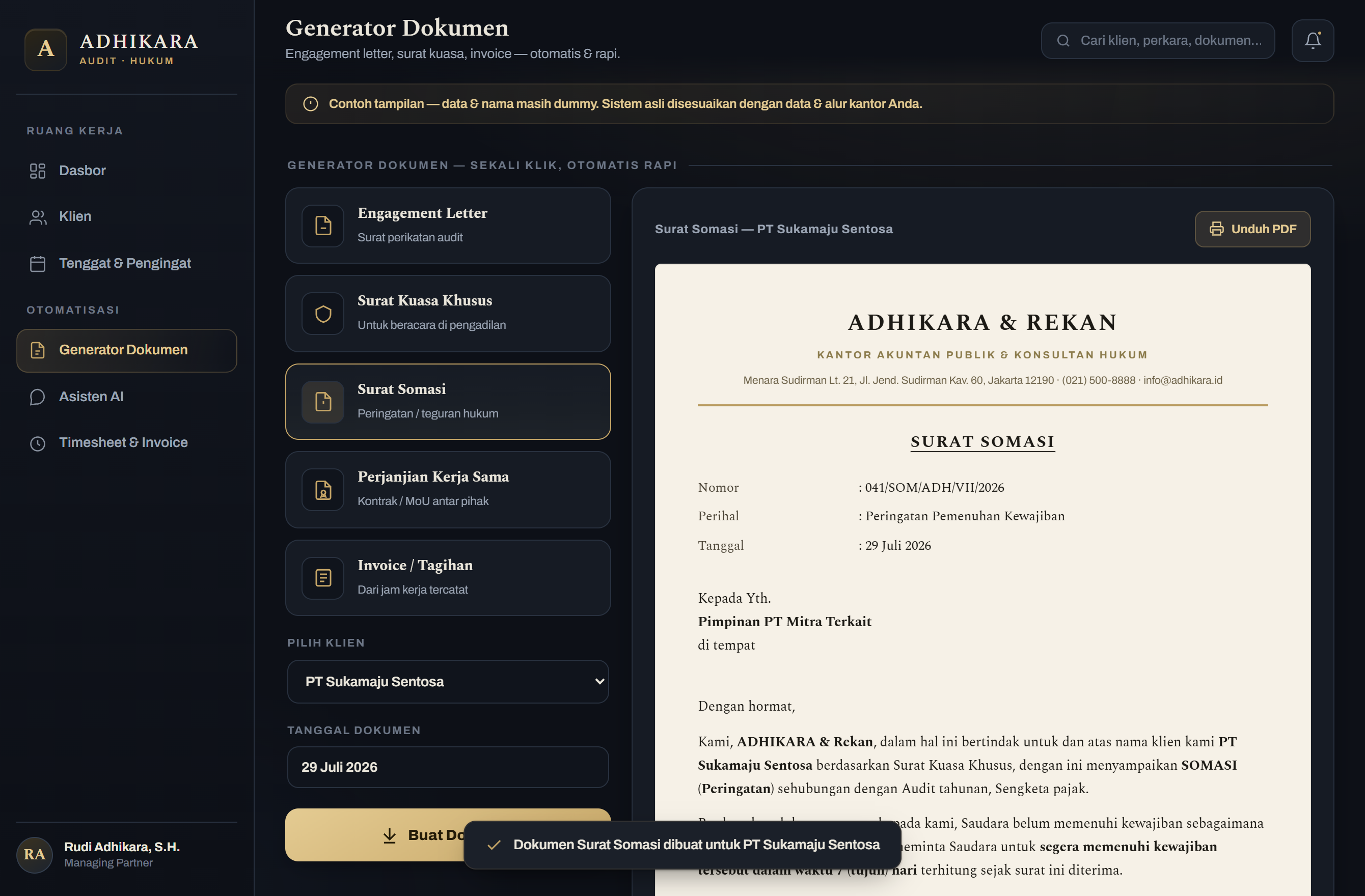Open the Pilih Klien dropdown
The width and height of the screenshot is (1365, 896).
click(447, 682)
